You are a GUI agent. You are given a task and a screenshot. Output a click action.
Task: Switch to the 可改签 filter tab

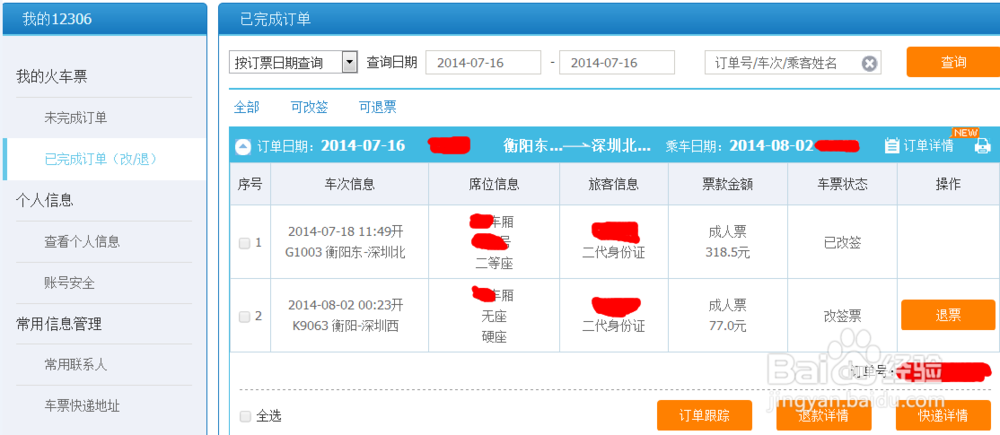[x=309, y=107]
